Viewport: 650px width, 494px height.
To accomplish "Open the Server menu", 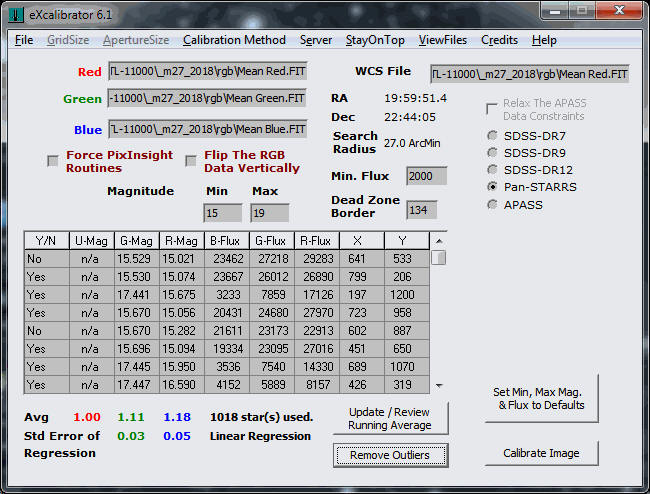I will click(316, 40).
